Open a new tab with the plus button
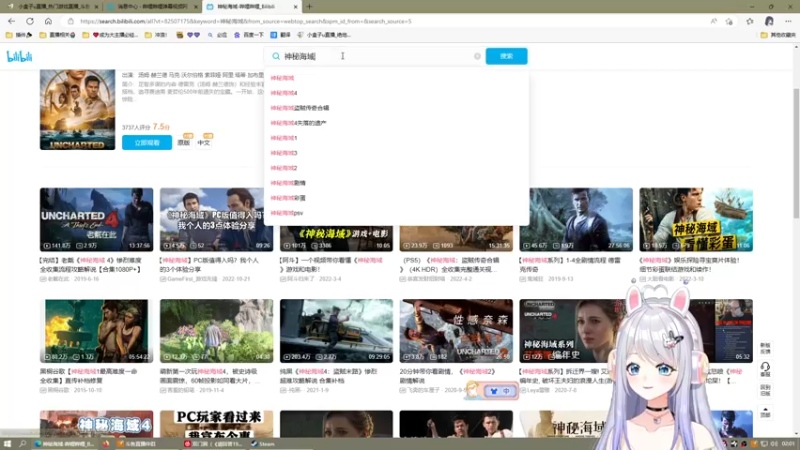Screen dimensions: 800x450 point(309,7)
